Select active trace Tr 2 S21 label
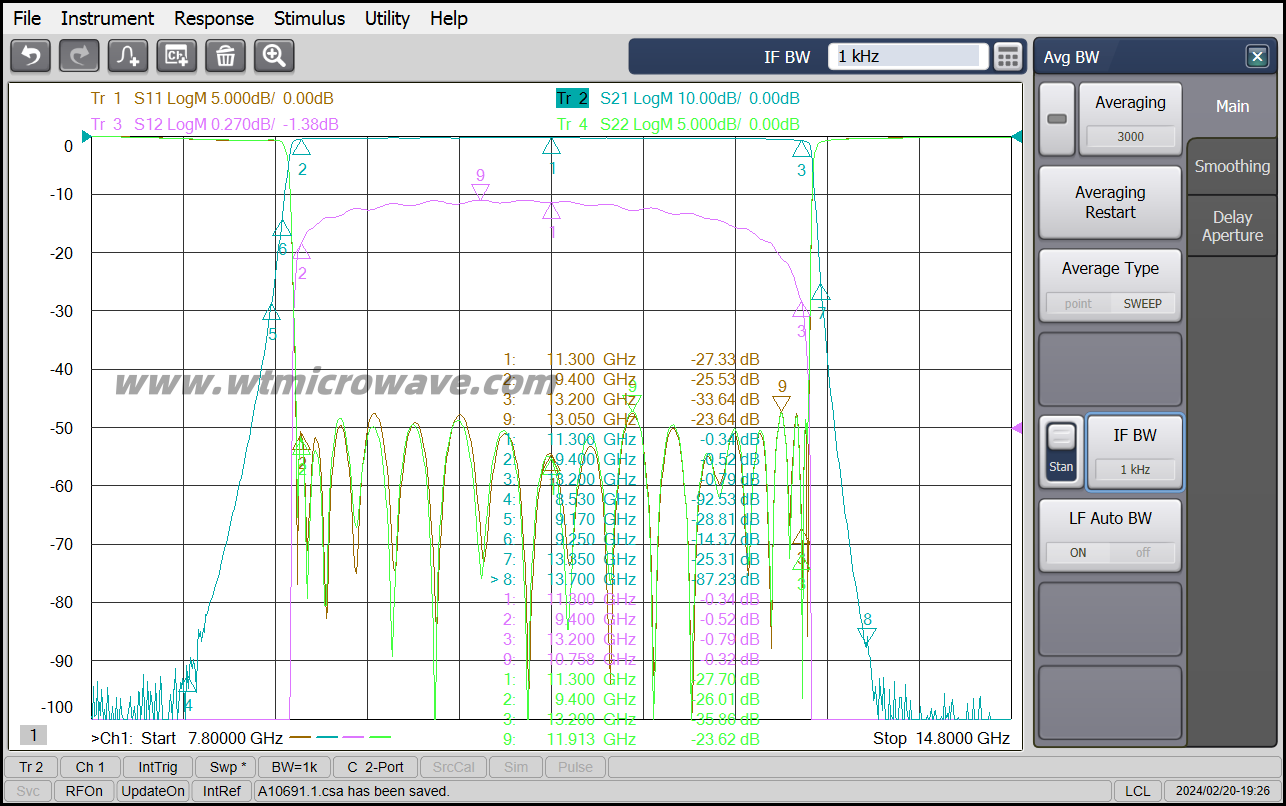 pos(678,98)
